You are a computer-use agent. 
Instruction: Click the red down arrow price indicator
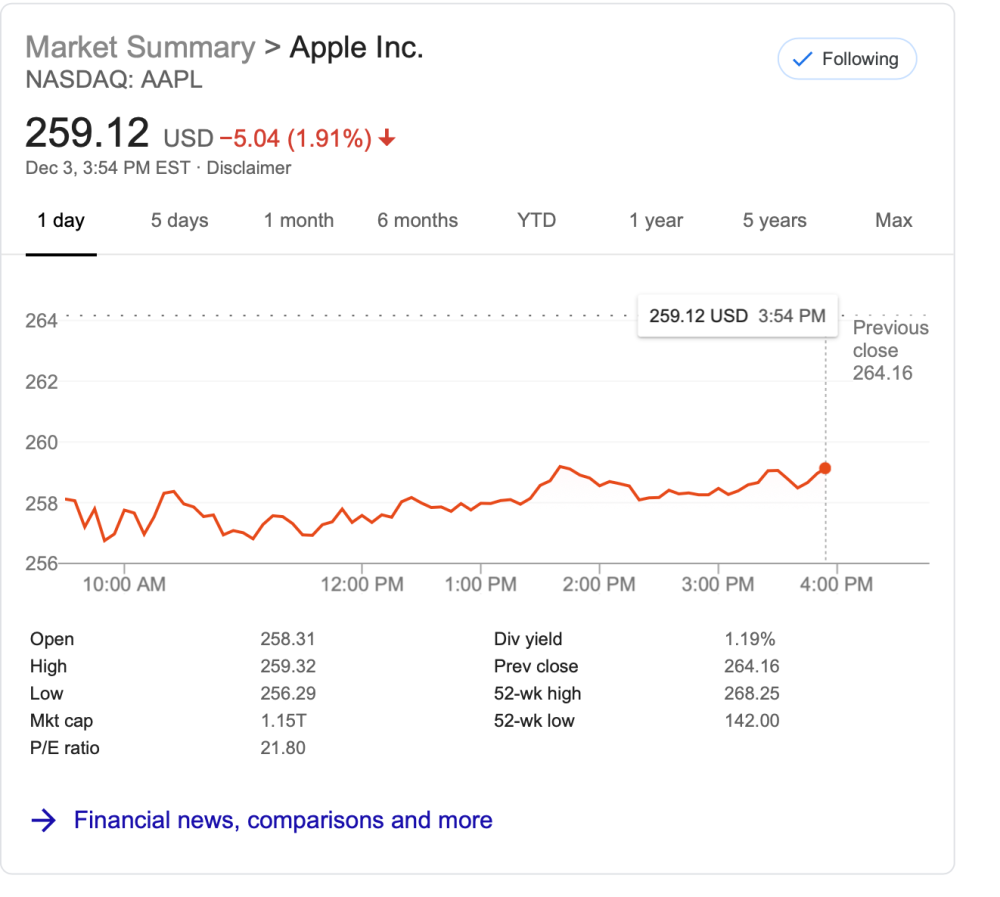click(388, 139)
